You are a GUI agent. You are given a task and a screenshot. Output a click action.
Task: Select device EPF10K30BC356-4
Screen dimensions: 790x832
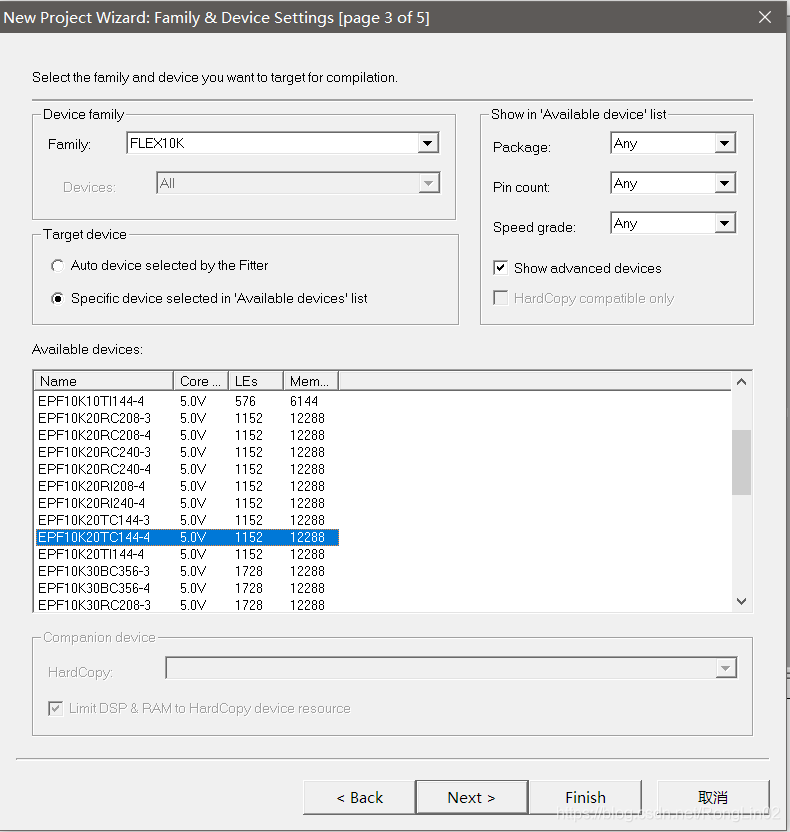[x=94, y=588]
